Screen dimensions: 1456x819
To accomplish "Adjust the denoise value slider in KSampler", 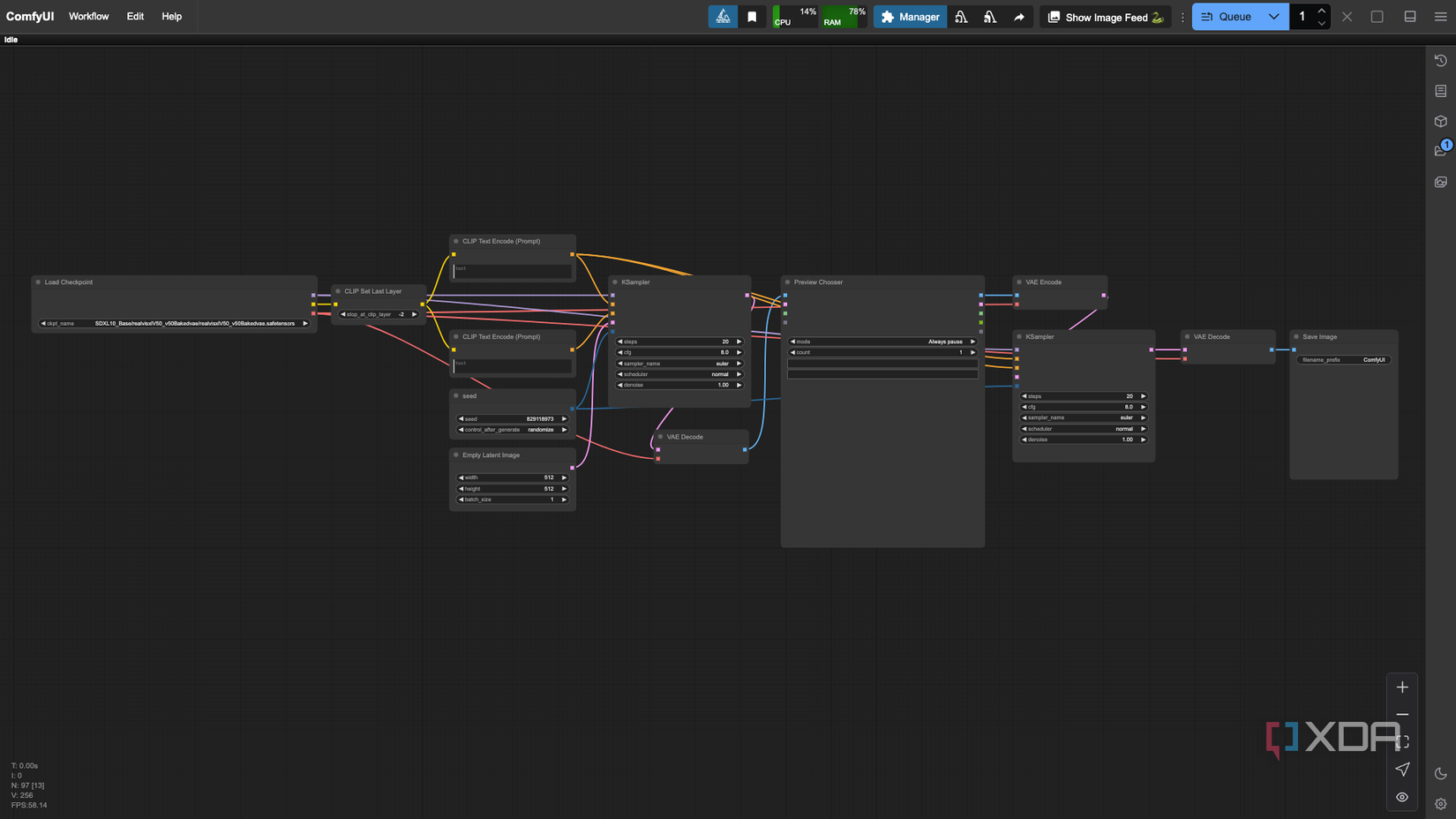I will tap(679, 385).
